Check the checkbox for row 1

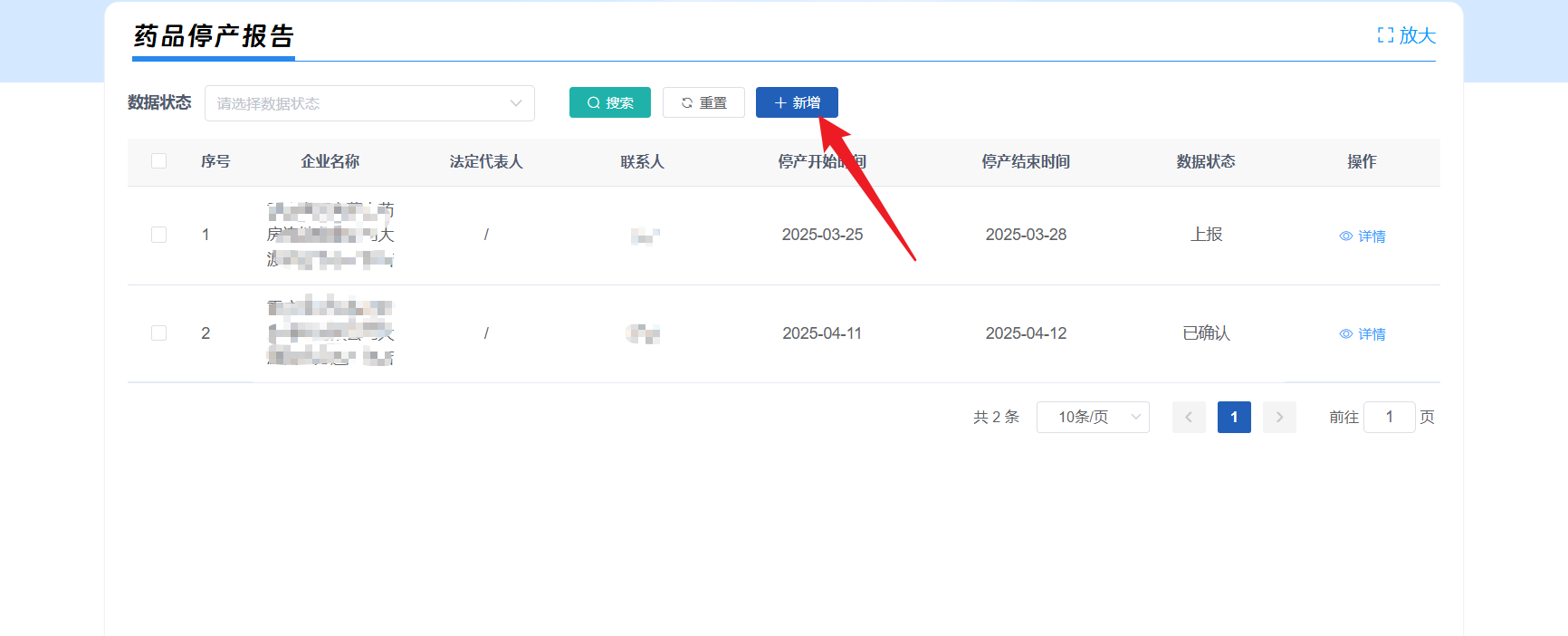[x=158, y=235]
